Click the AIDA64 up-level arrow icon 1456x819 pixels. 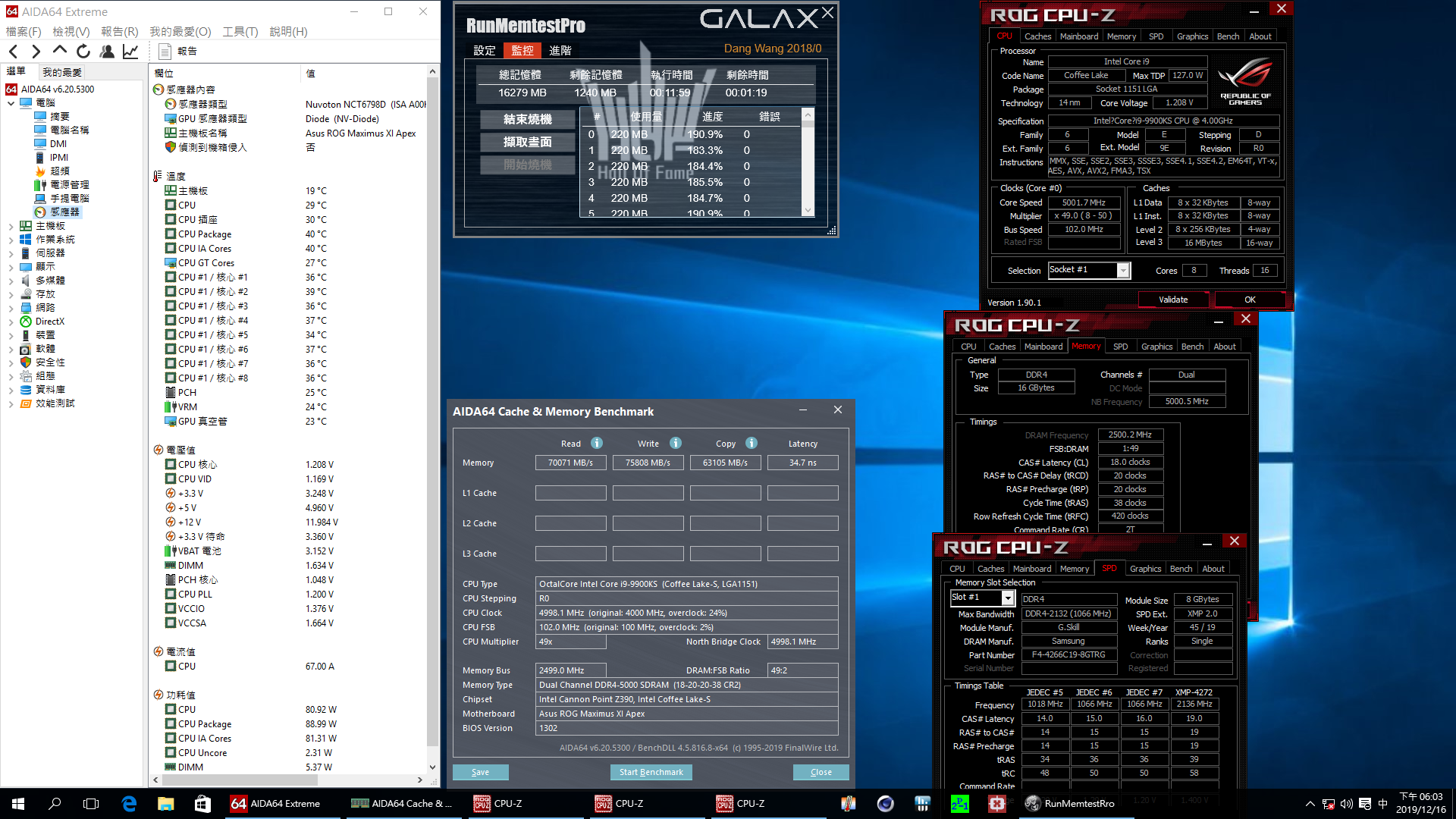click(x=60, y=51)
